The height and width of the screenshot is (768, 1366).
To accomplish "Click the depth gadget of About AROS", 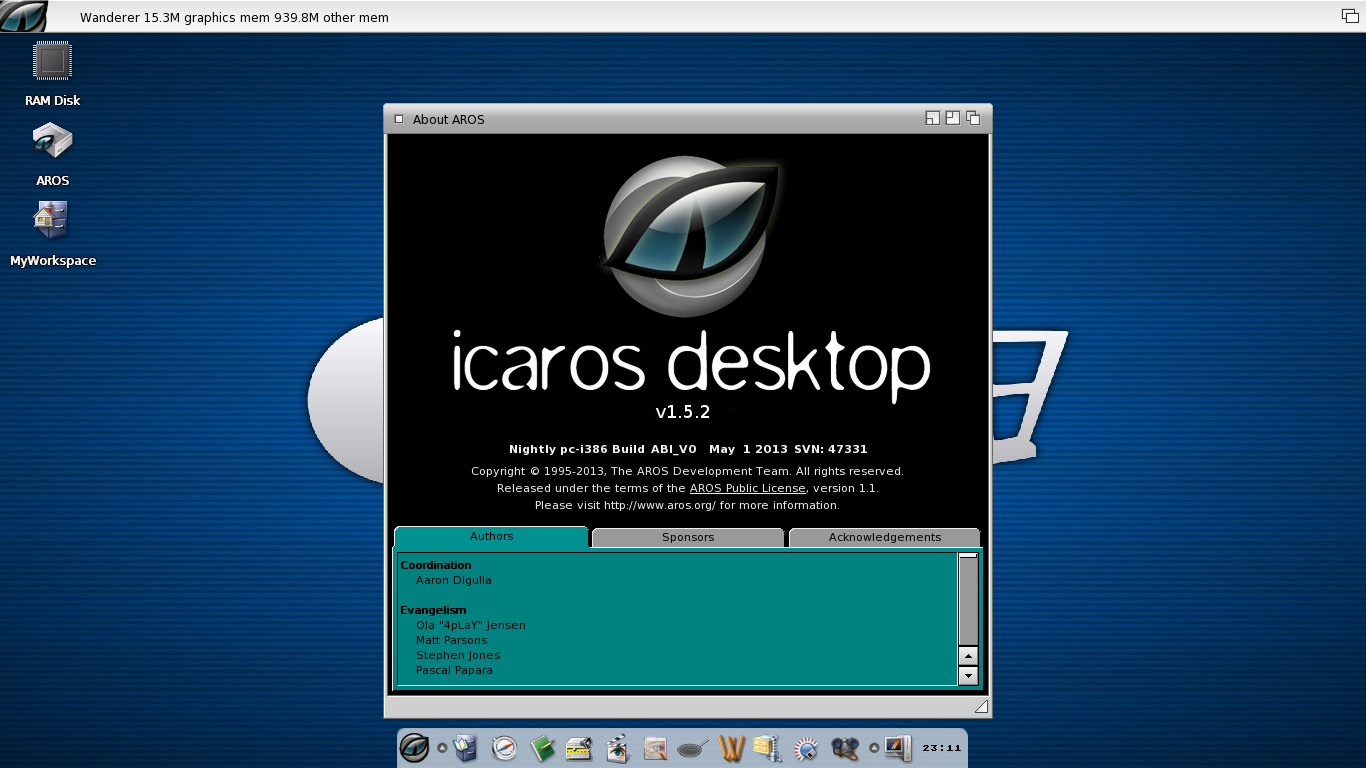I will [973, 118].
